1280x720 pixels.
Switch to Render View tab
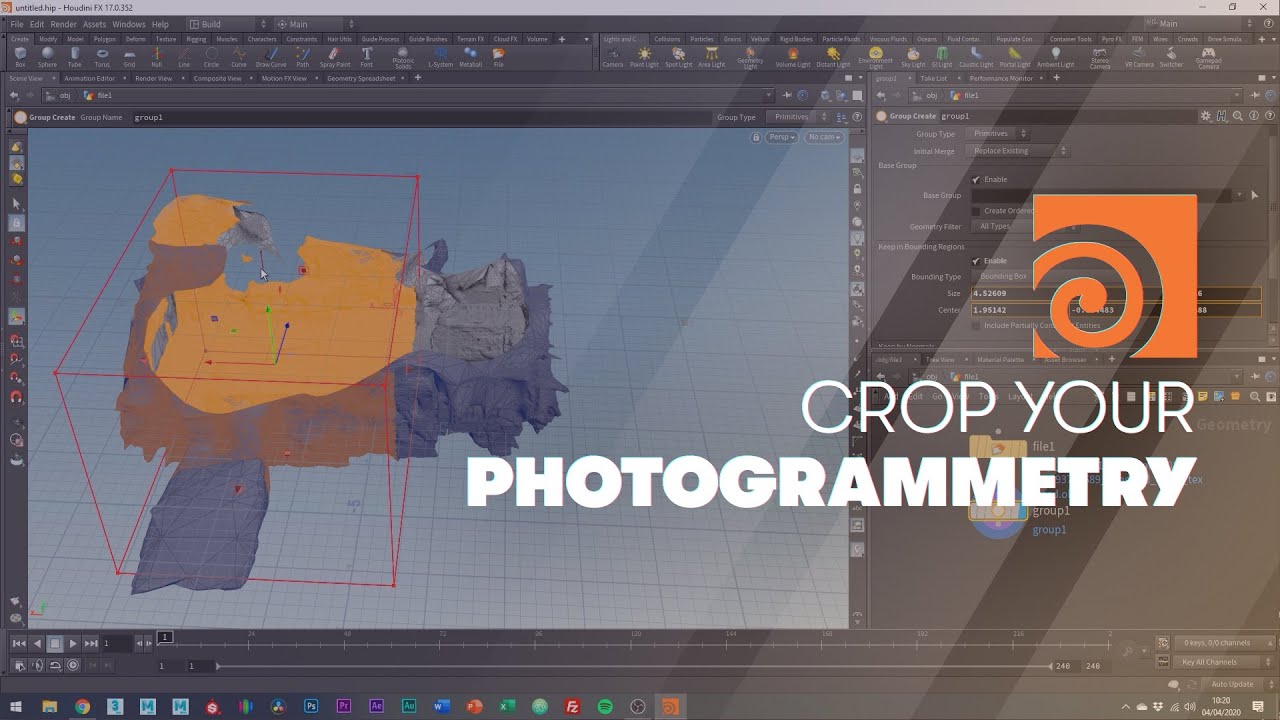click(153, 78)
